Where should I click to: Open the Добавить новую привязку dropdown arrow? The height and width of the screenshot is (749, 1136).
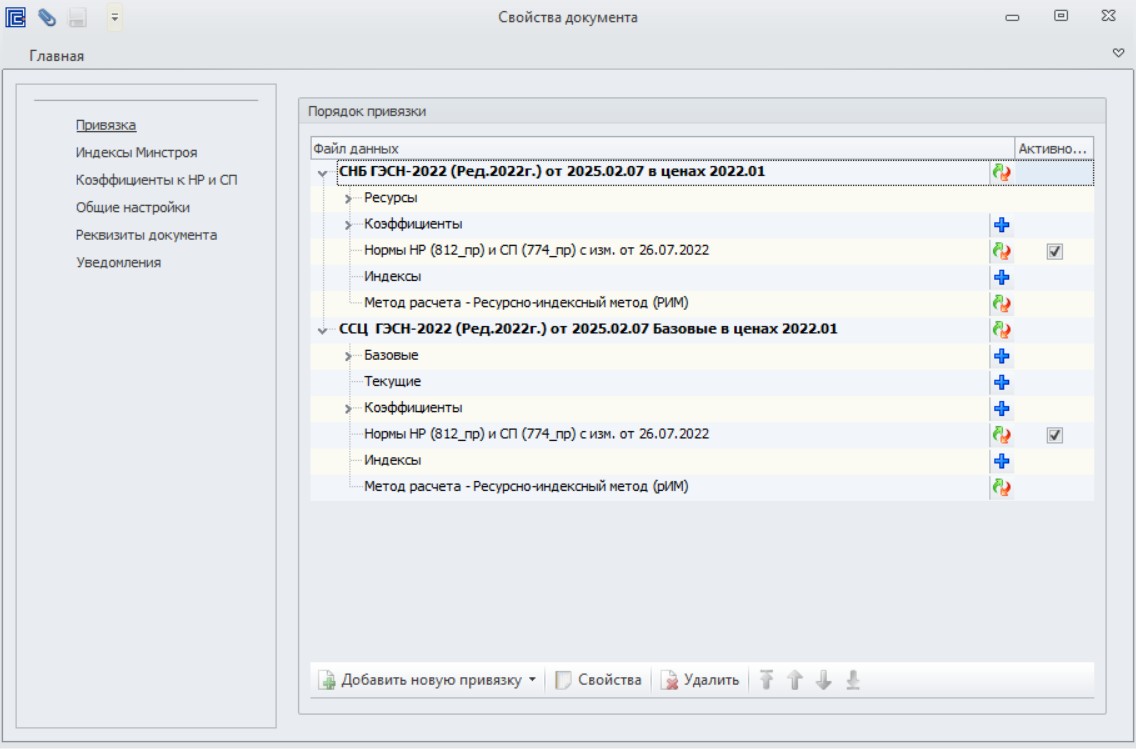click(x=532, y=679)
